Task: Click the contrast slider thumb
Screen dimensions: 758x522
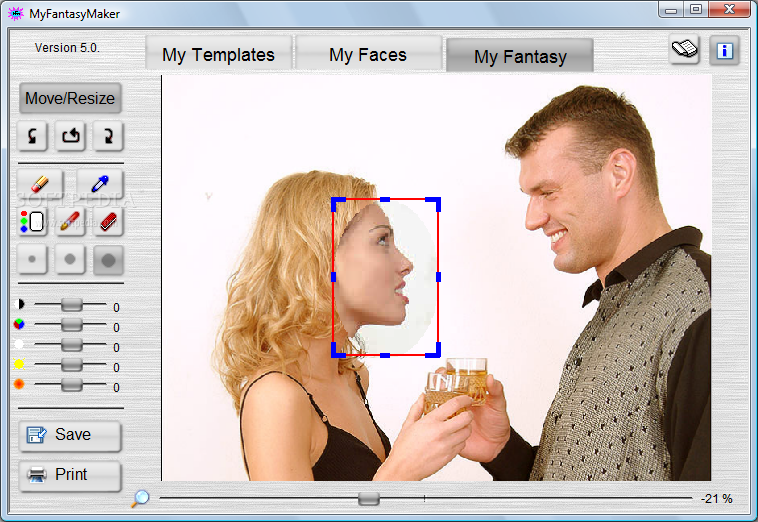Action: (x=72, y=305)
